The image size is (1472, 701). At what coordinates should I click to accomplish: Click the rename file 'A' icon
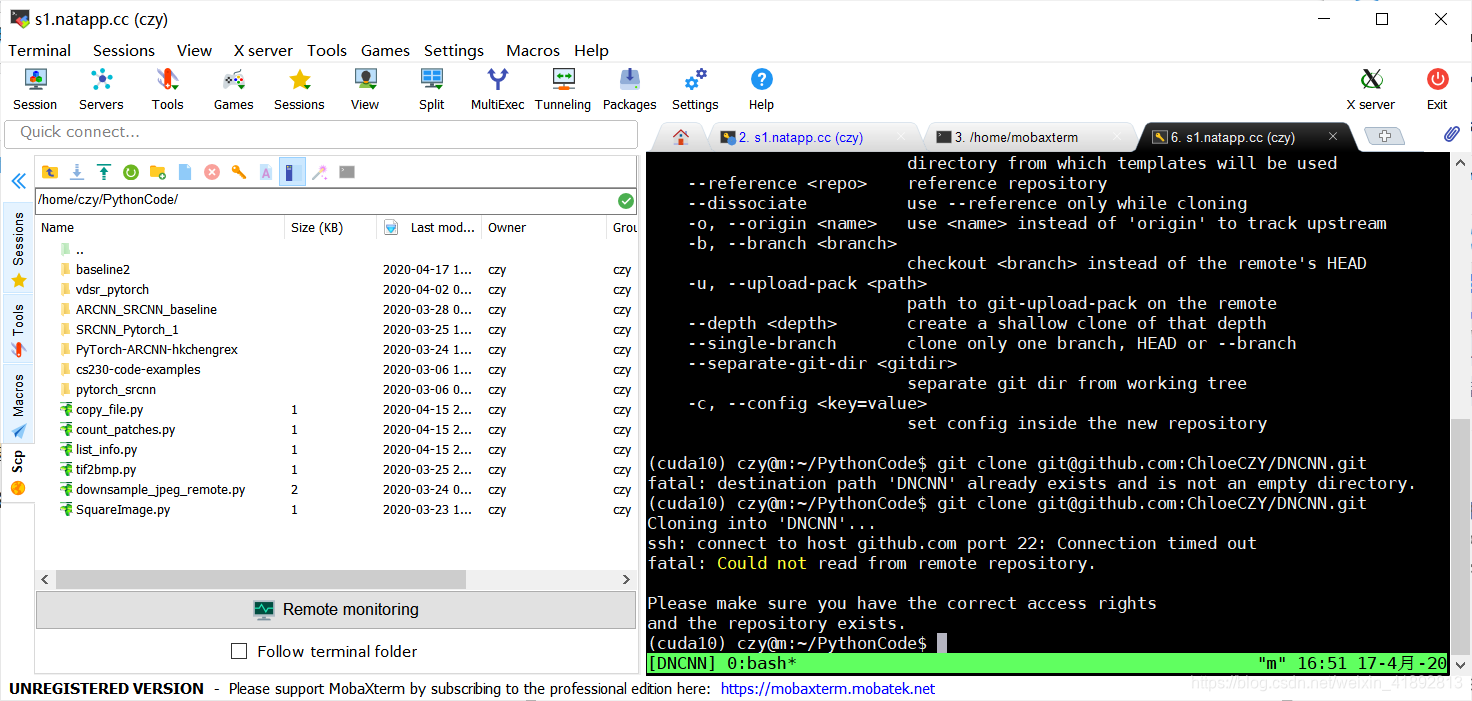(266, 172)
